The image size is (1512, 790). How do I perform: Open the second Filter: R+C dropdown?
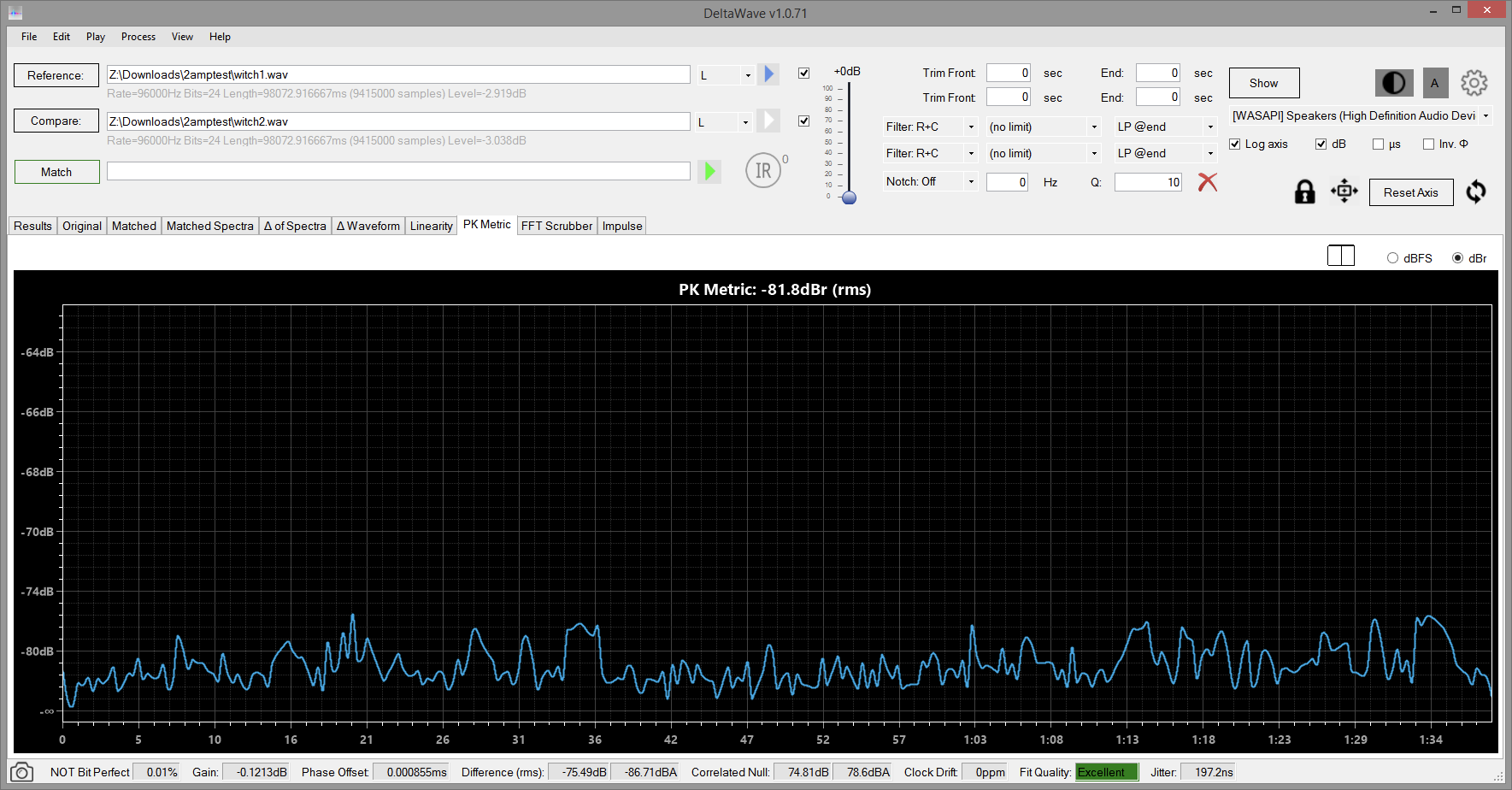pos(931,153)
